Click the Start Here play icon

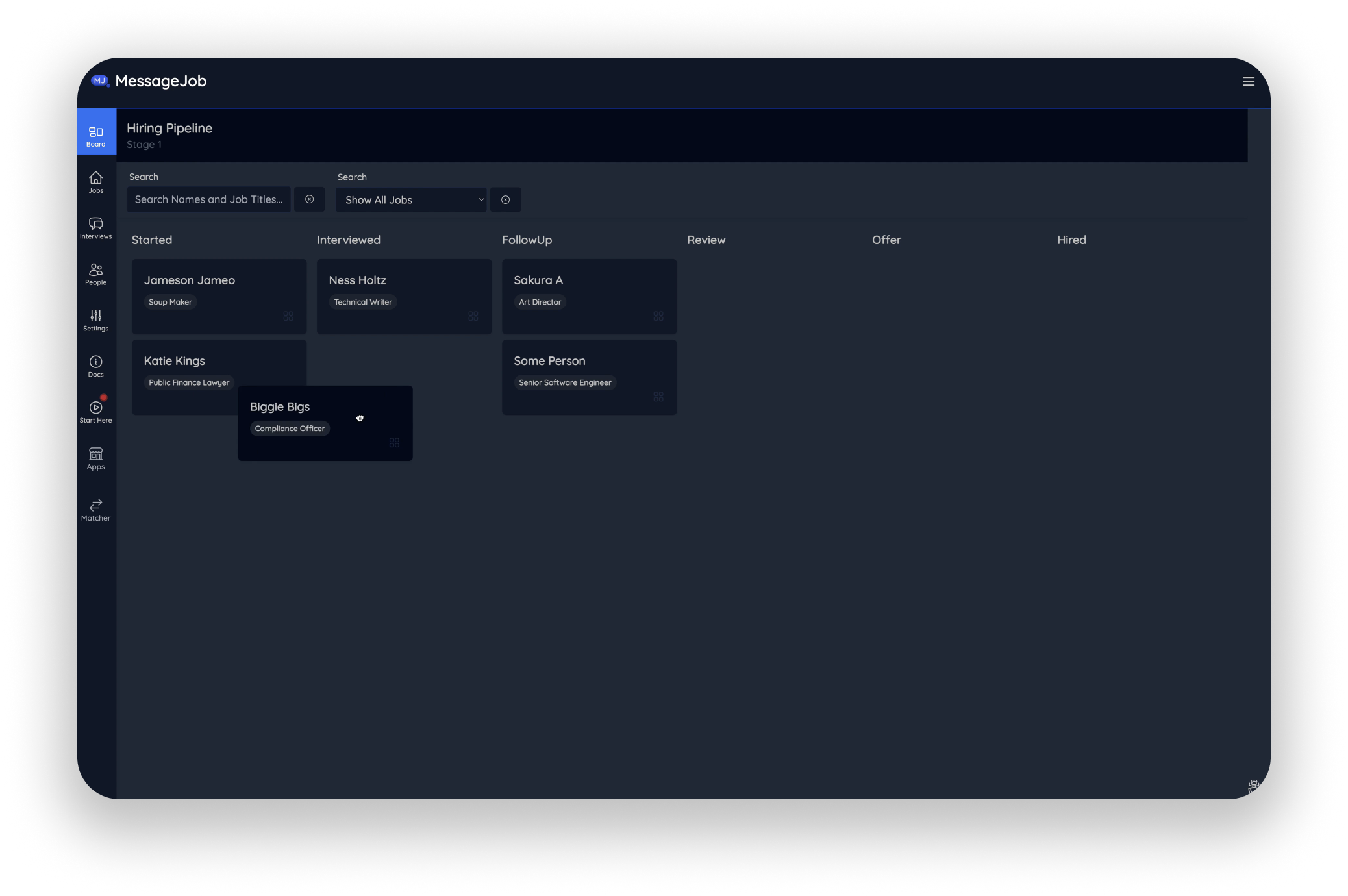point(95,412)
